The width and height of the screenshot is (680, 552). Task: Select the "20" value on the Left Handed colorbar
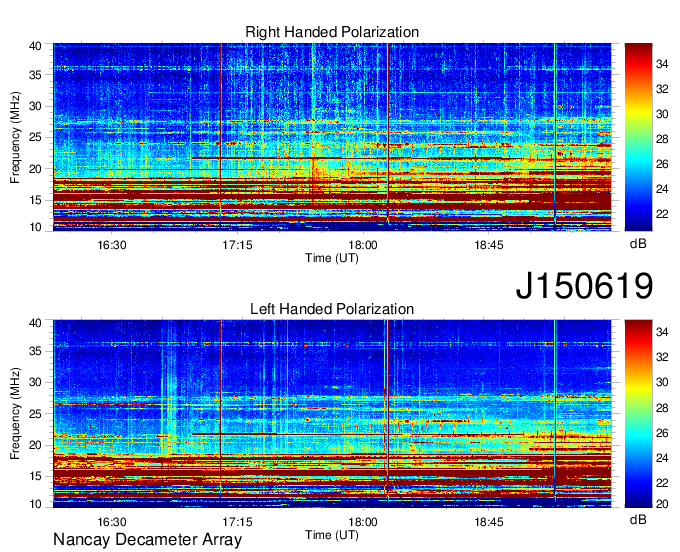(662, 504)
